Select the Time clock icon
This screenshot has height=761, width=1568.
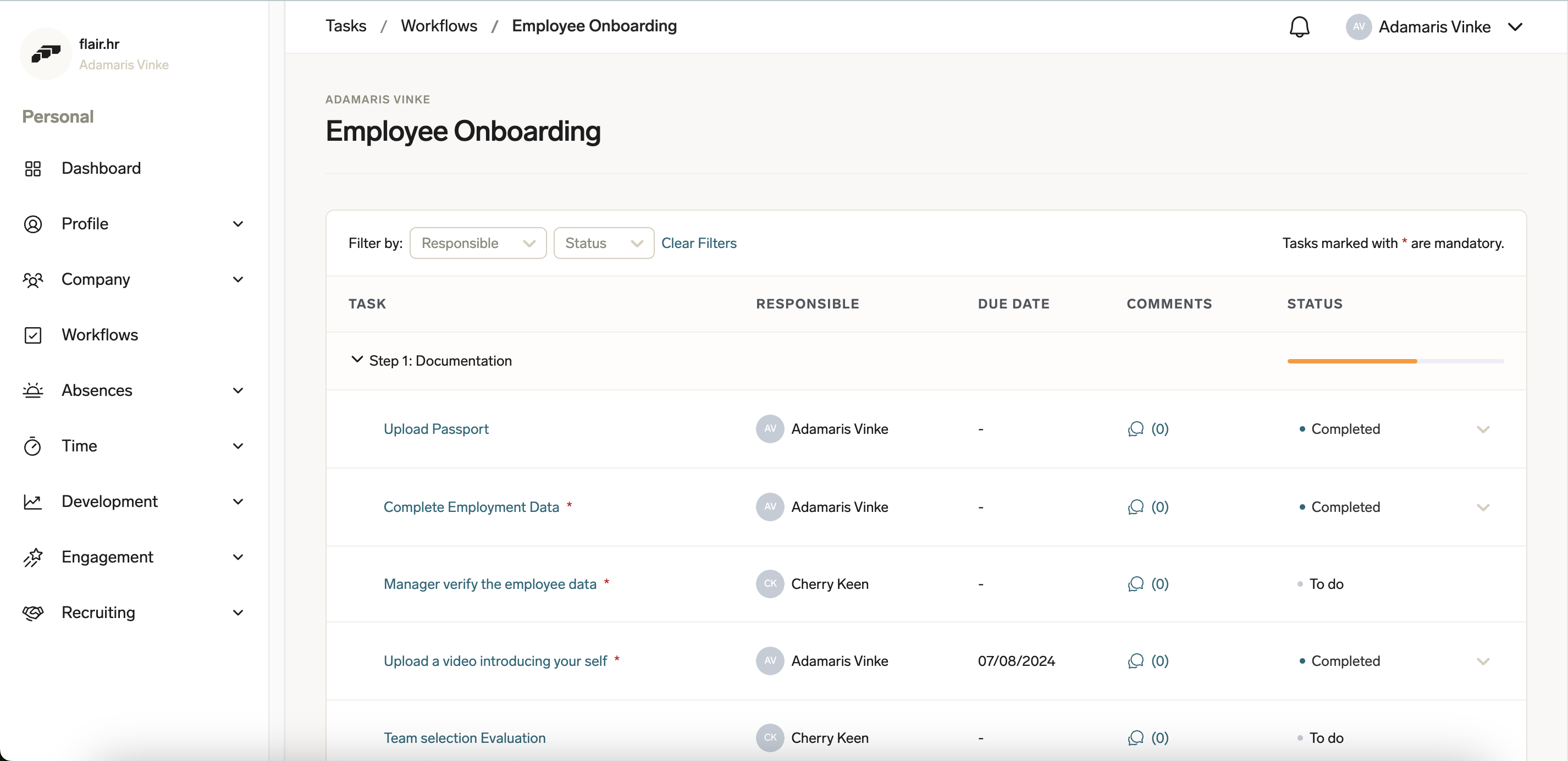point(34,445)
